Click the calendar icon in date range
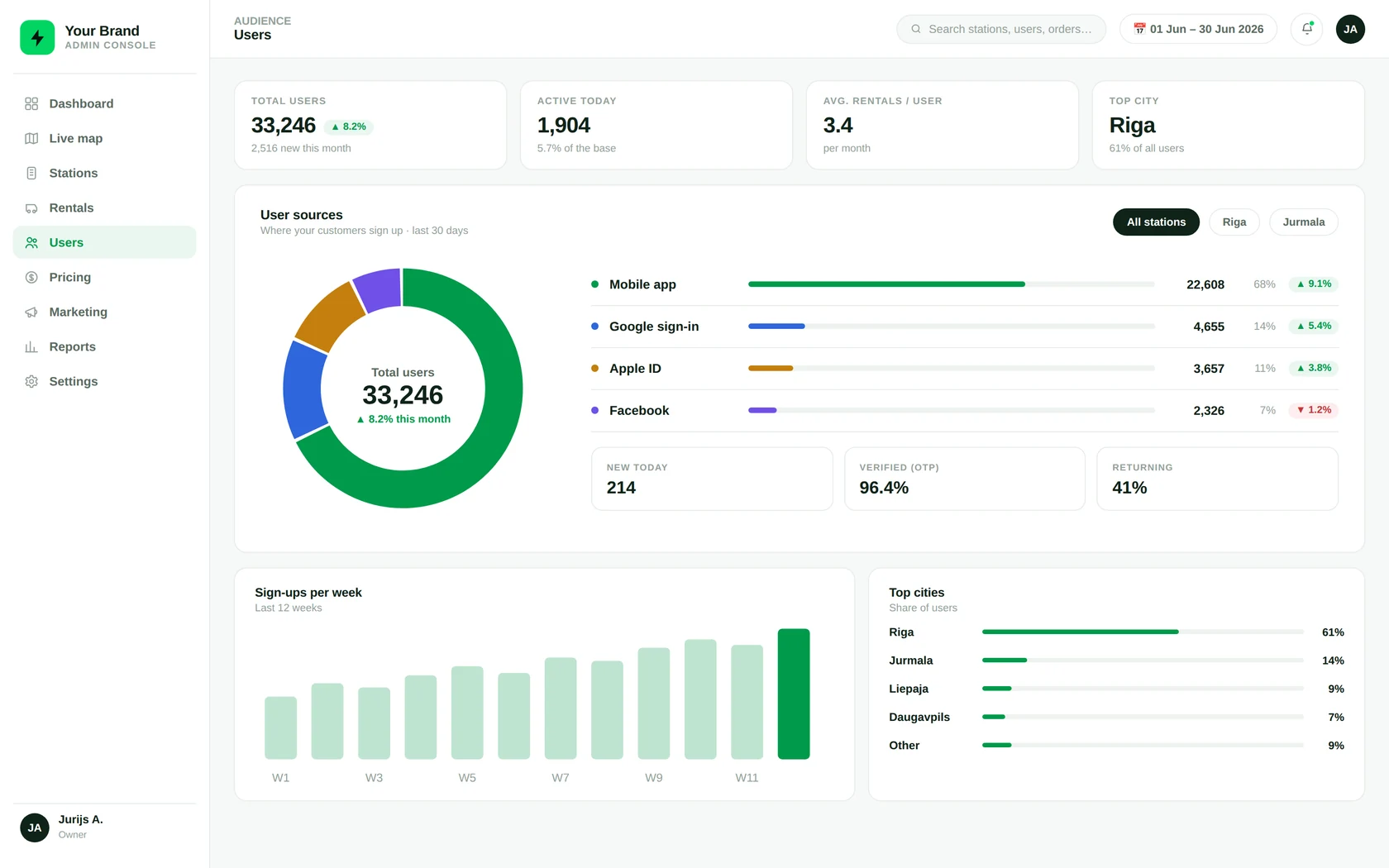 tap(1139, 29)
